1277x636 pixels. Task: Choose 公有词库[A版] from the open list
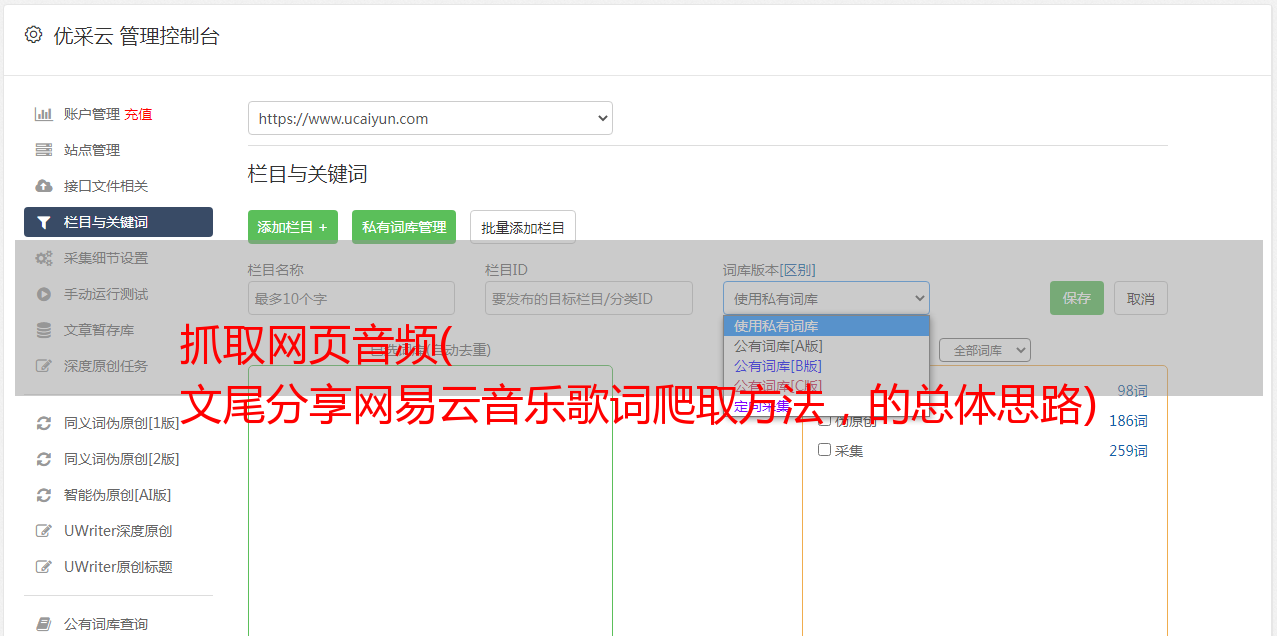click(826, 346)
